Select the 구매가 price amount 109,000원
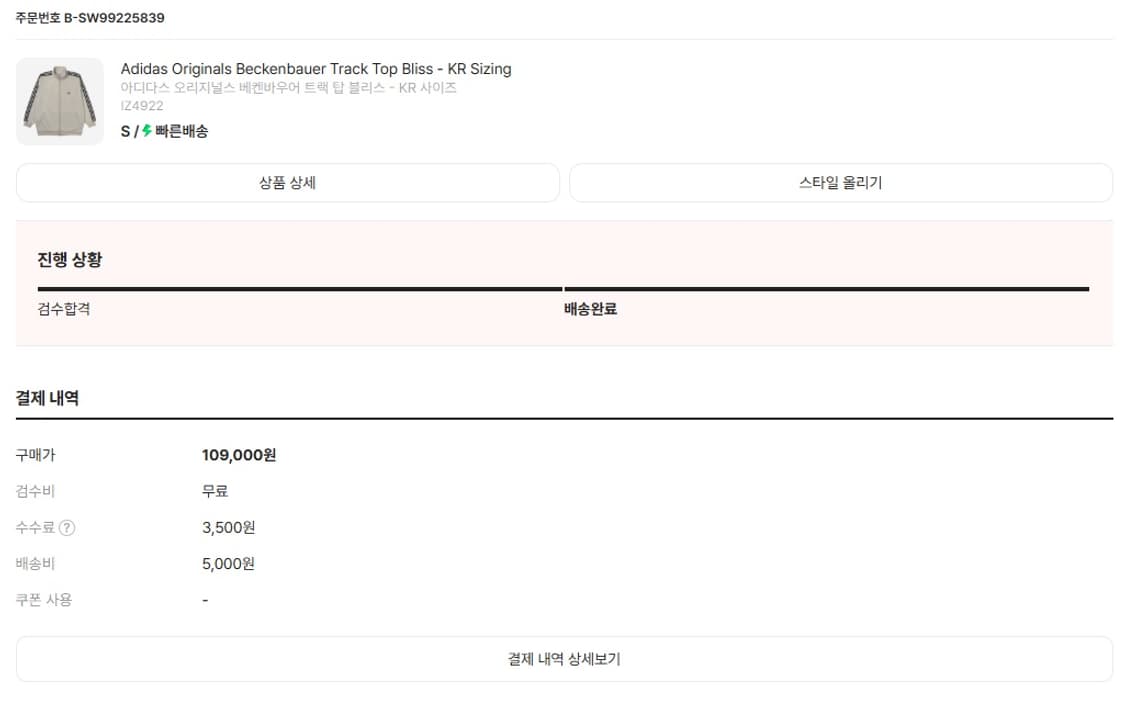1125x710 pixels. tap(240, 454)
